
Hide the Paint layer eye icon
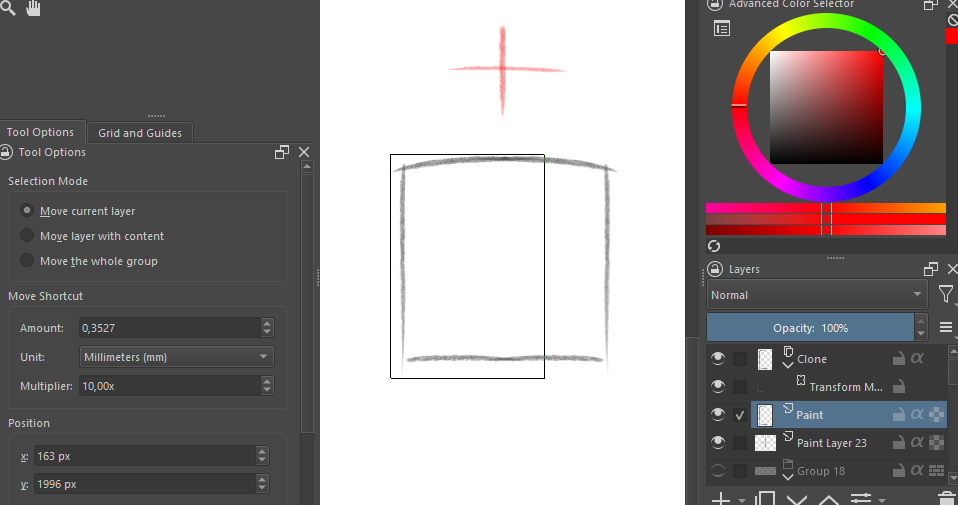tap(718, 415)
